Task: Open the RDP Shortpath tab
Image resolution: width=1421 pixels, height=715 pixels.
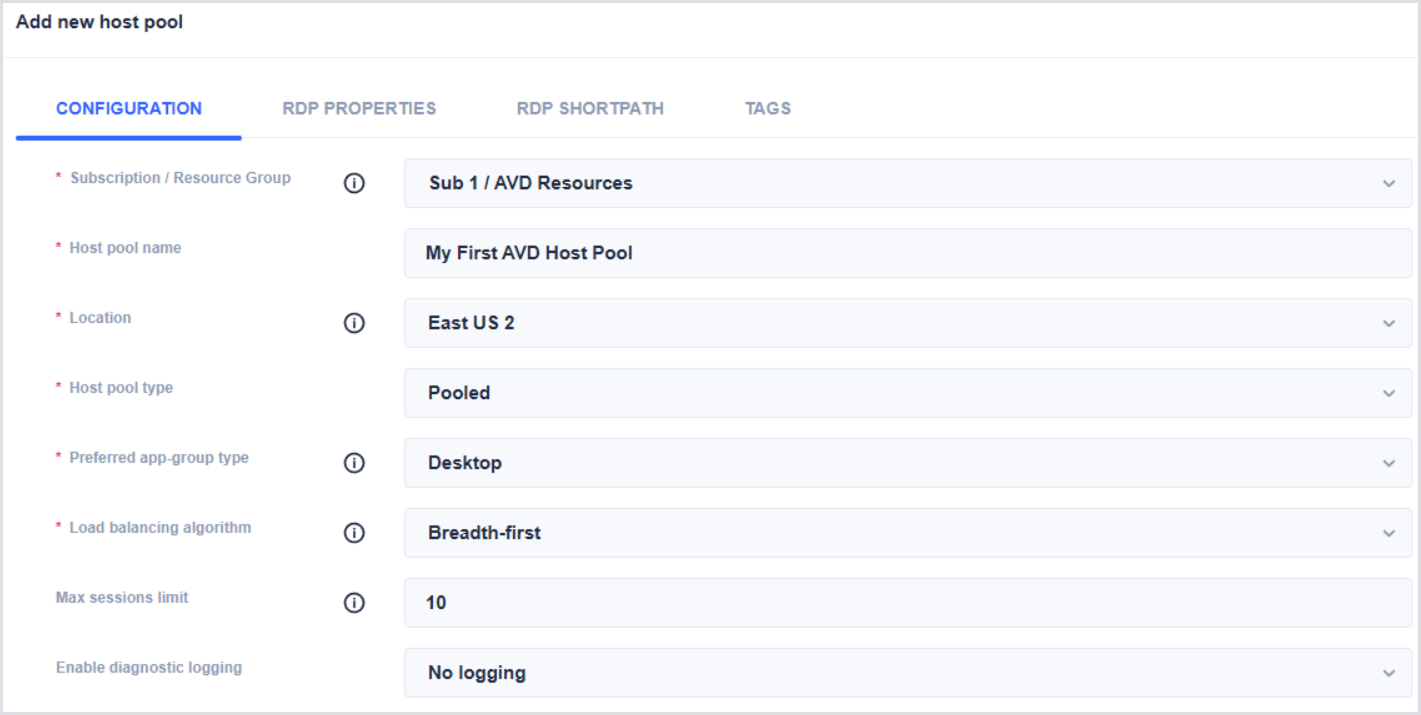Action: coord(590,109)
